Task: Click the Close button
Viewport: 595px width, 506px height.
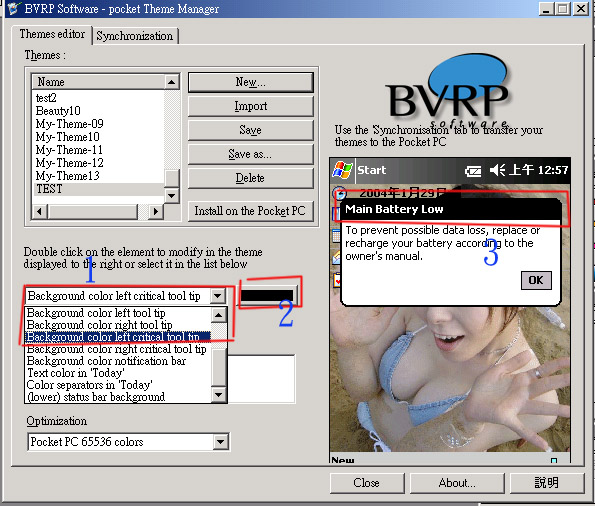Action: [367, 483]
